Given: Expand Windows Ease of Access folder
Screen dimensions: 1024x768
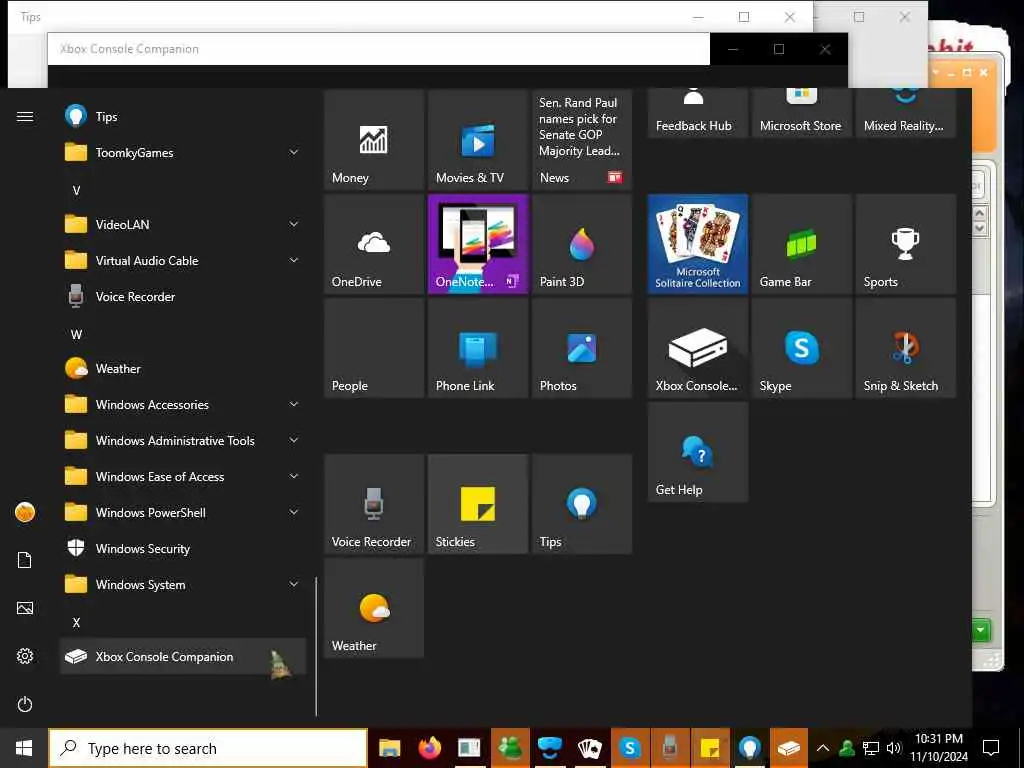Looking at the screenshot, I should [183, 477].
